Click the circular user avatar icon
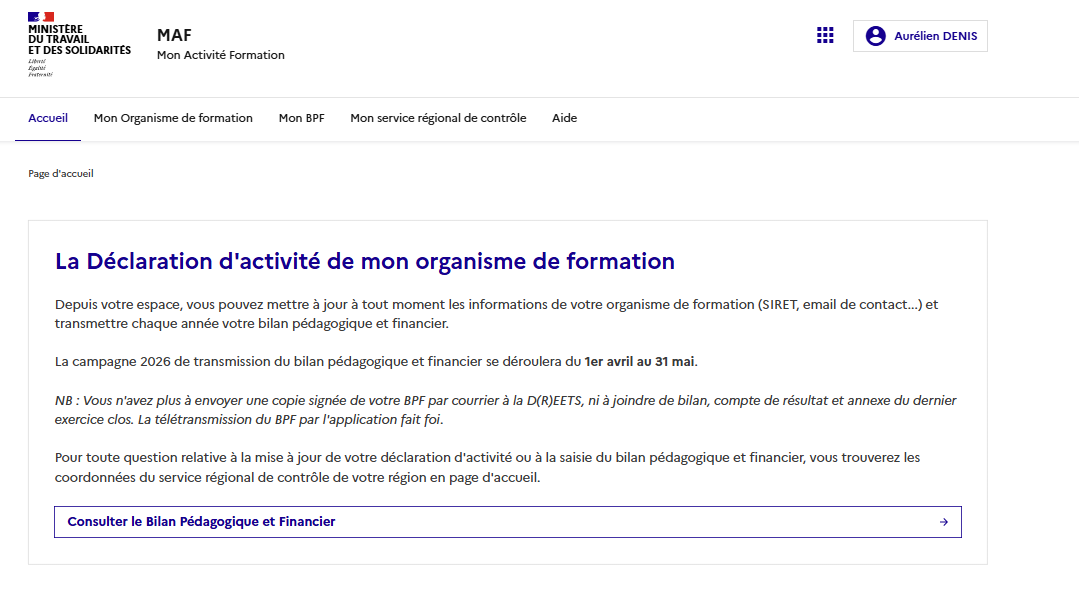The height and width of the screenshot is (611, 1079). 876,35
